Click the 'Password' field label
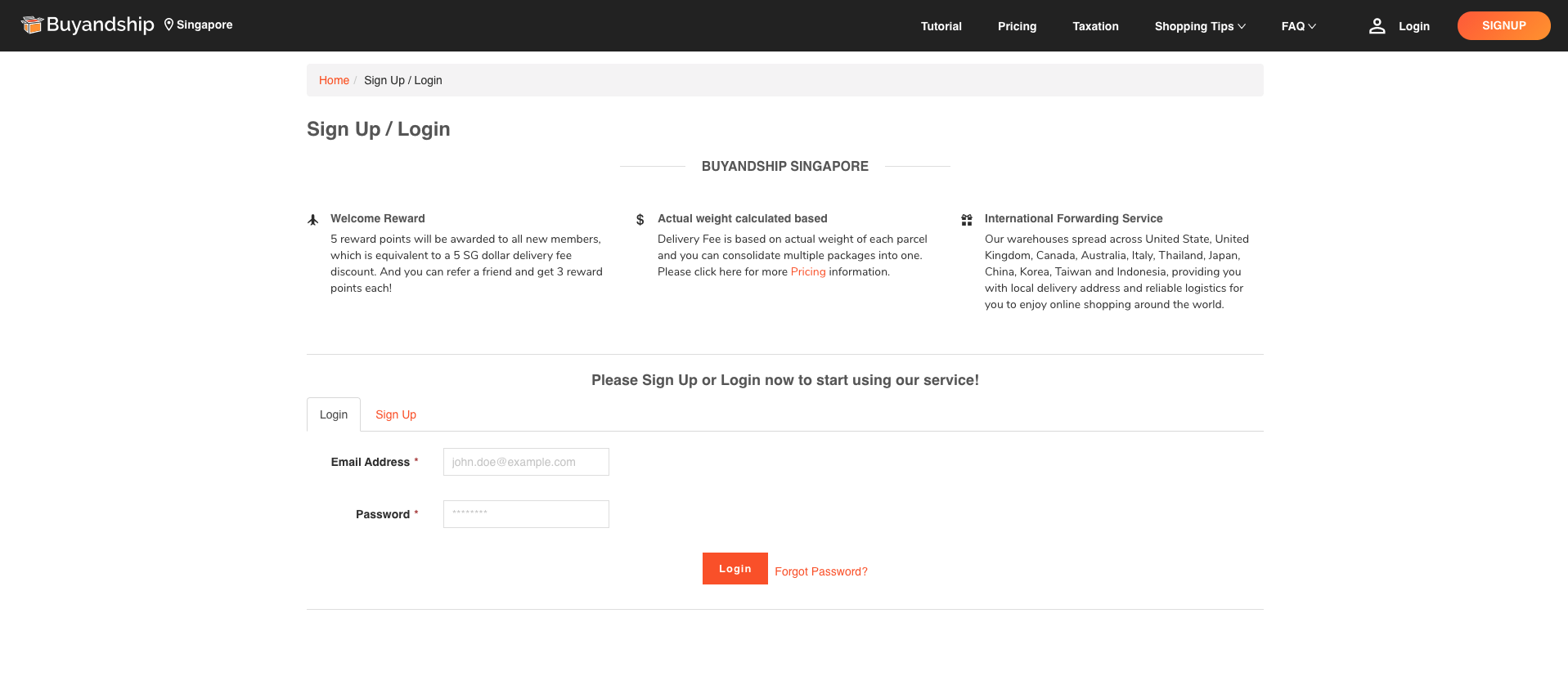This screenshot has height=685, width=1568. (383, 514)
